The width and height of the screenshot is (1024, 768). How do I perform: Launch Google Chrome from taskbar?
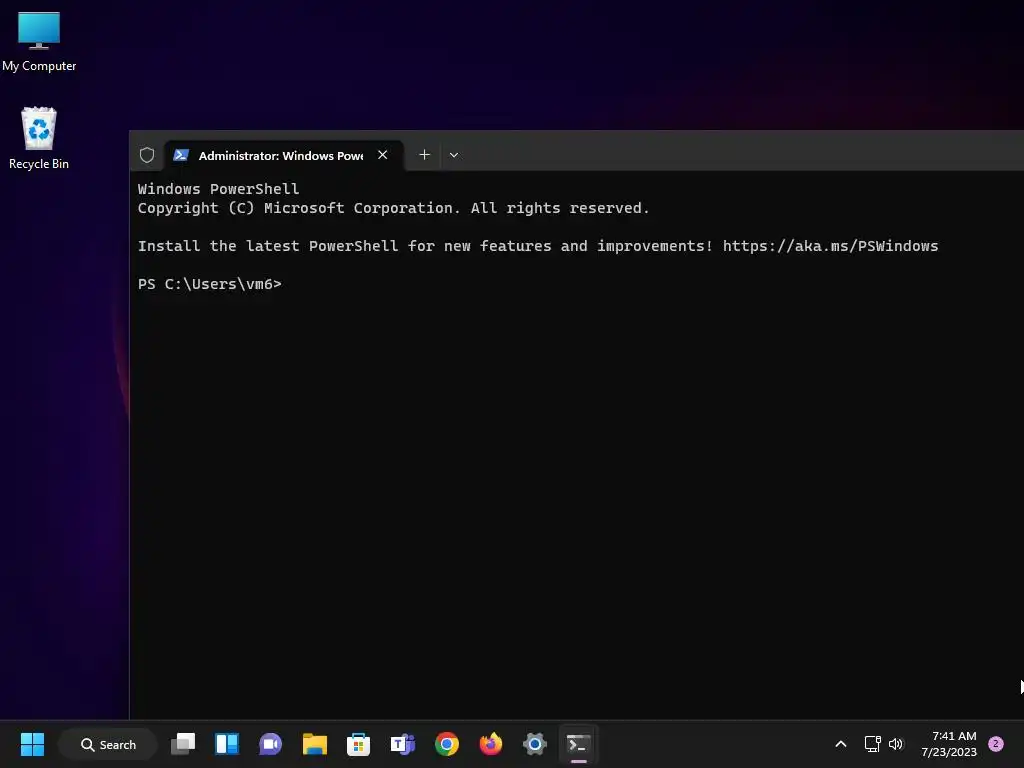(447, 744)
